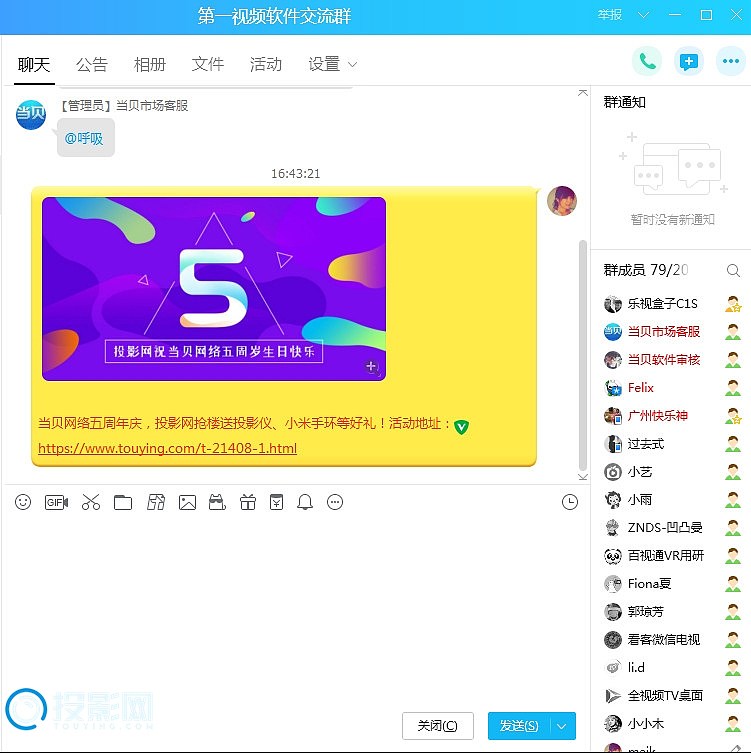Click the @呼吸 mention bubble

[85, 138]
